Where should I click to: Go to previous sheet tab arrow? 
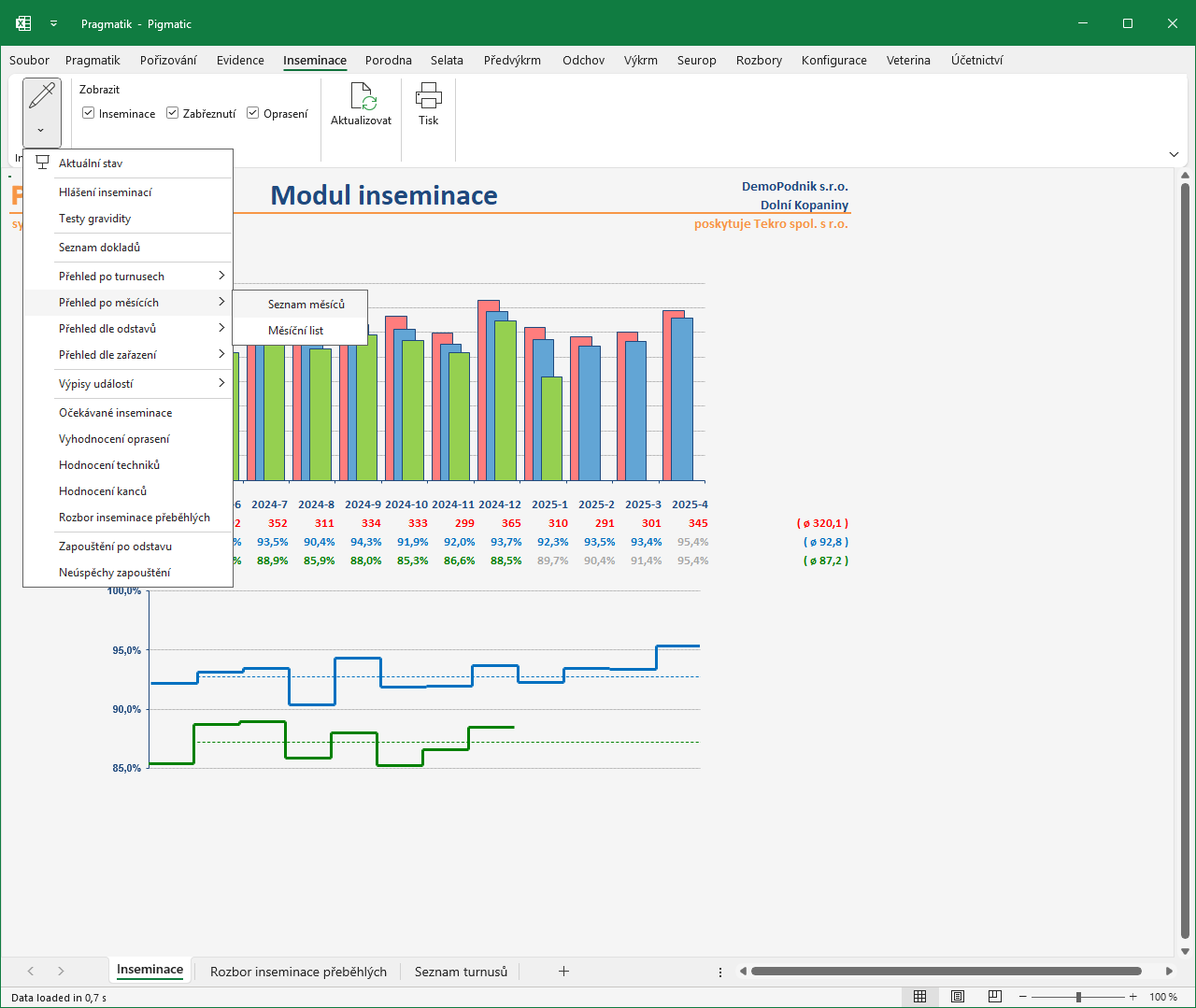pos(31,972)
